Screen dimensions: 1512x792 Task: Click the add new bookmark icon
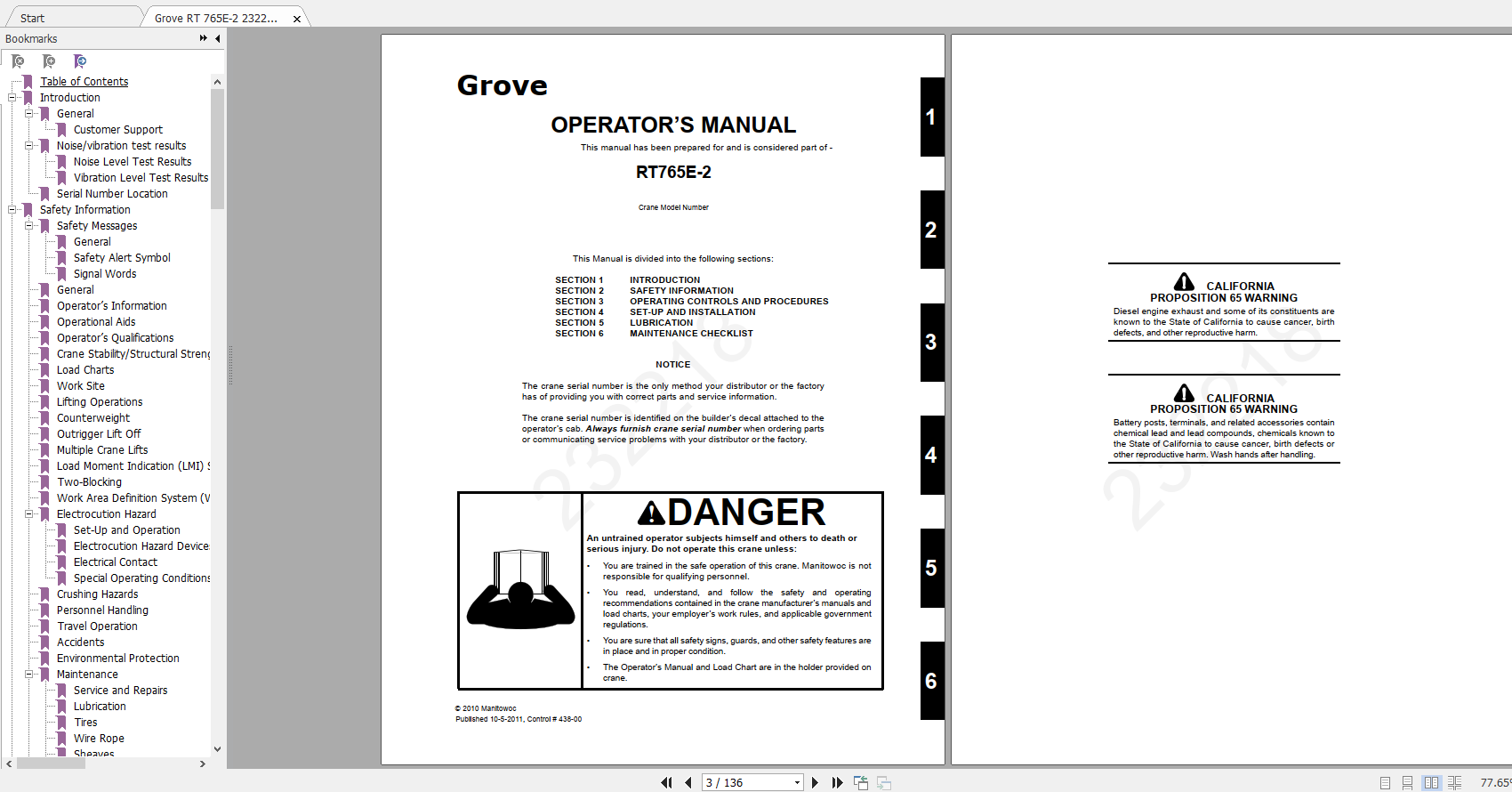pos(49,61)
